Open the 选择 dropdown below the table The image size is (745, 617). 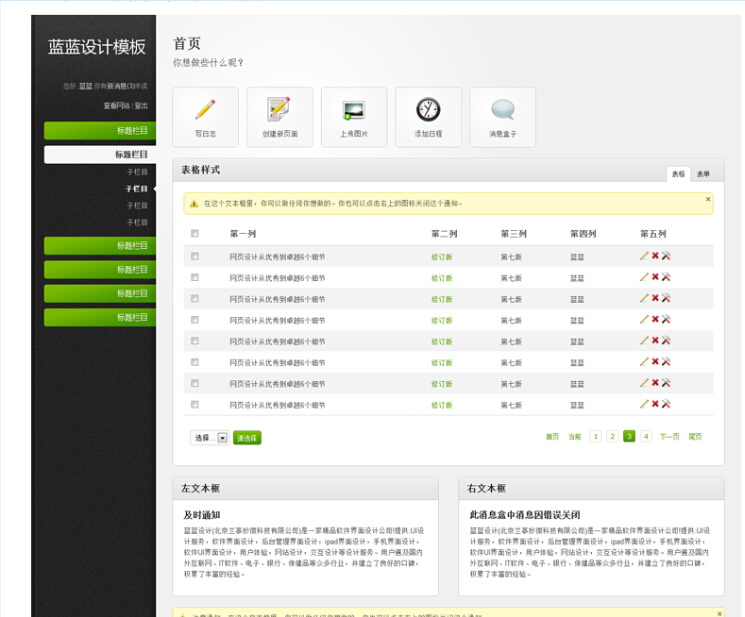[209, 438]
